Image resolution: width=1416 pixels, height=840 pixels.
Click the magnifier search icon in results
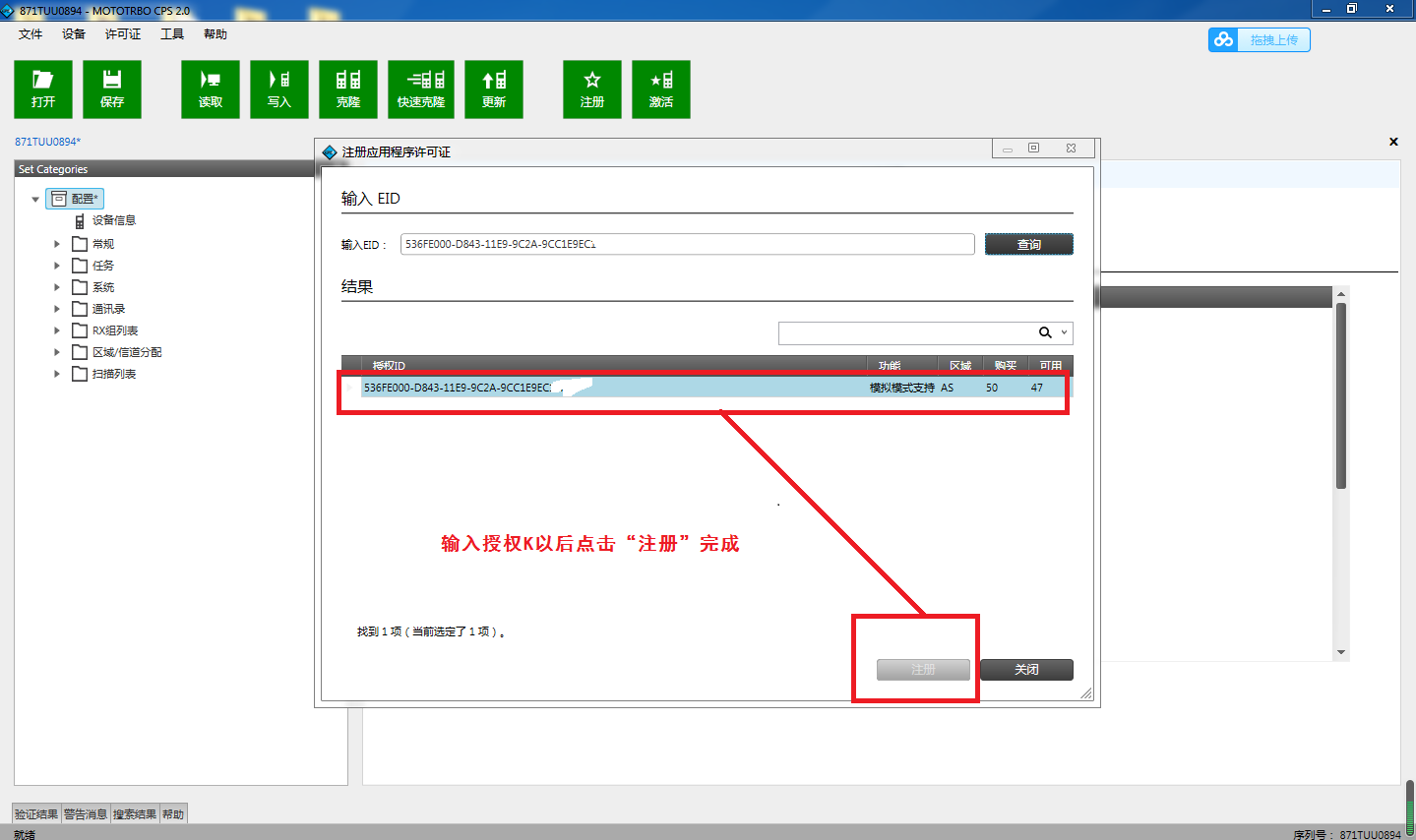1045,332
